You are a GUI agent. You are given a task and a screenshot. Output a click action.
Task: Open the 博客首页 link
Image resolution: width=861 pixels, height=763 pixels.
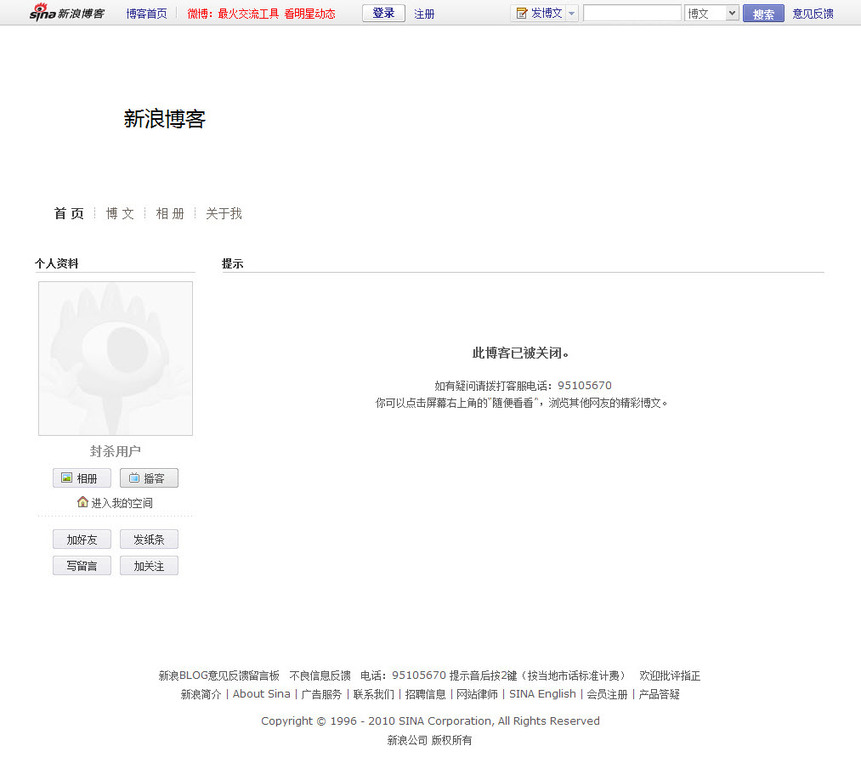[x=147, y=14]
